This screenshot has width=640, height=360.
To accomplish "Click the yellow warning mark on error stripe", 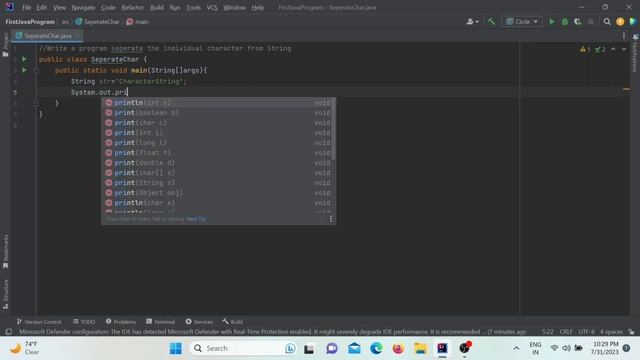I will coord(626,89).
